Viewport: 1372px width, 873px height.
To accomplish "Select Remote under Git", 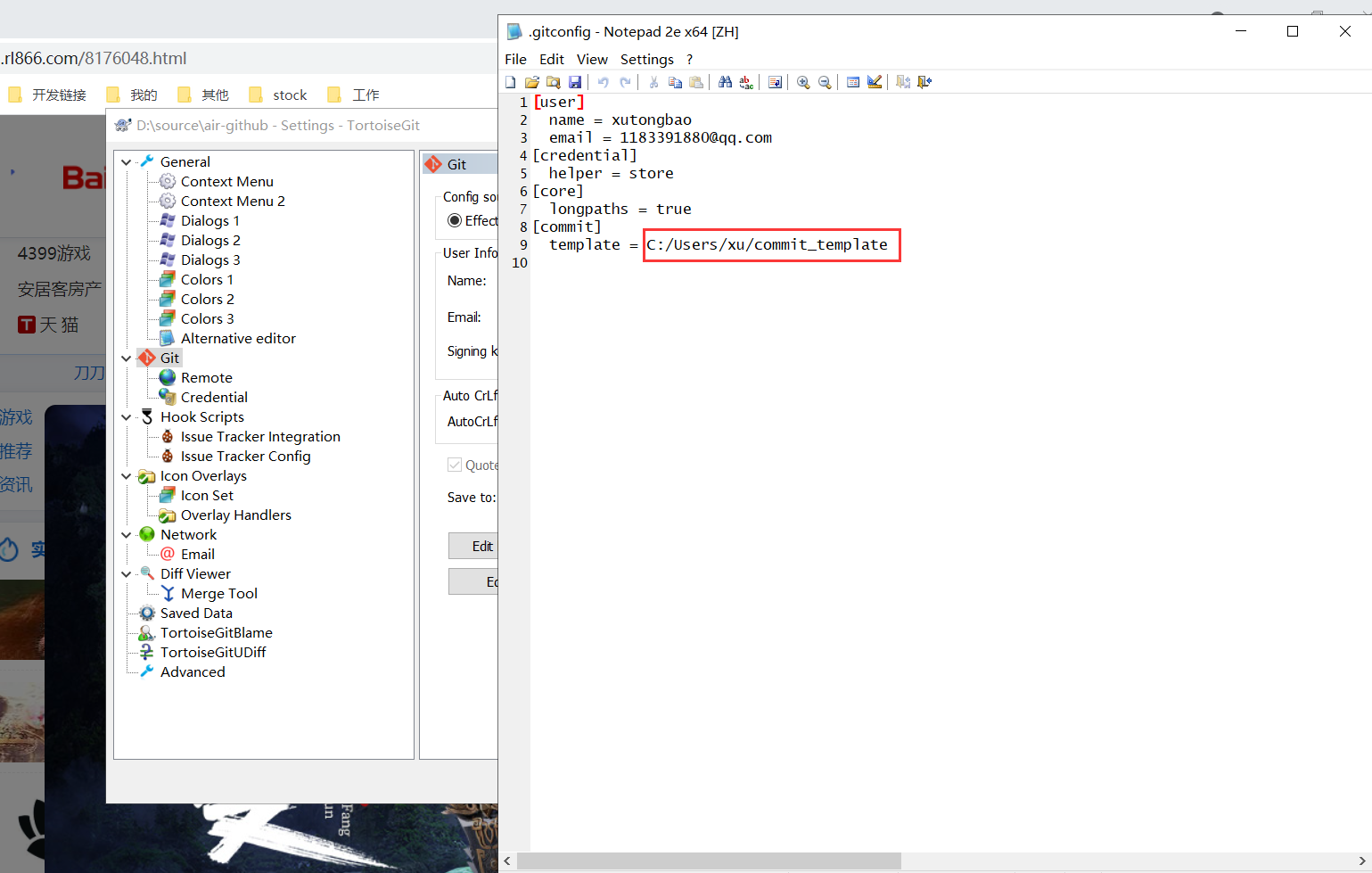I will [206, 378].
